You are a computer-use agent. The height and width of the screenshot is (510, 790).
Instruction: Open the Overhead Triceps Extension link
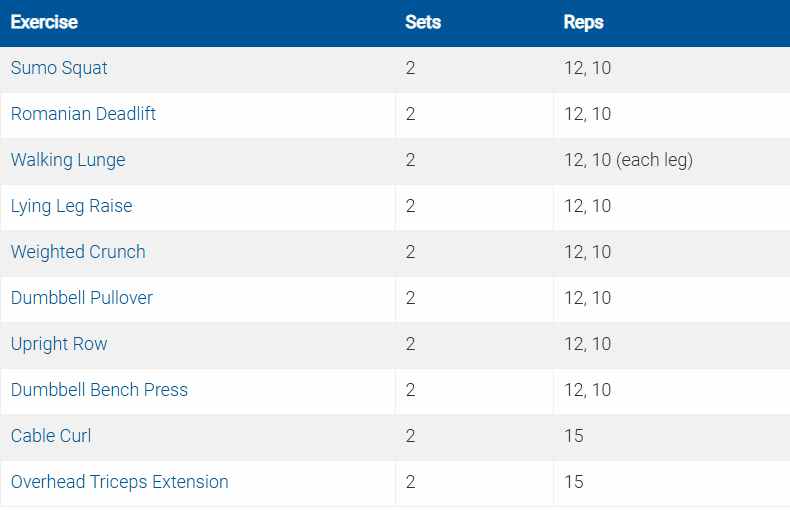pyautogui.click(x=119, y=483)
